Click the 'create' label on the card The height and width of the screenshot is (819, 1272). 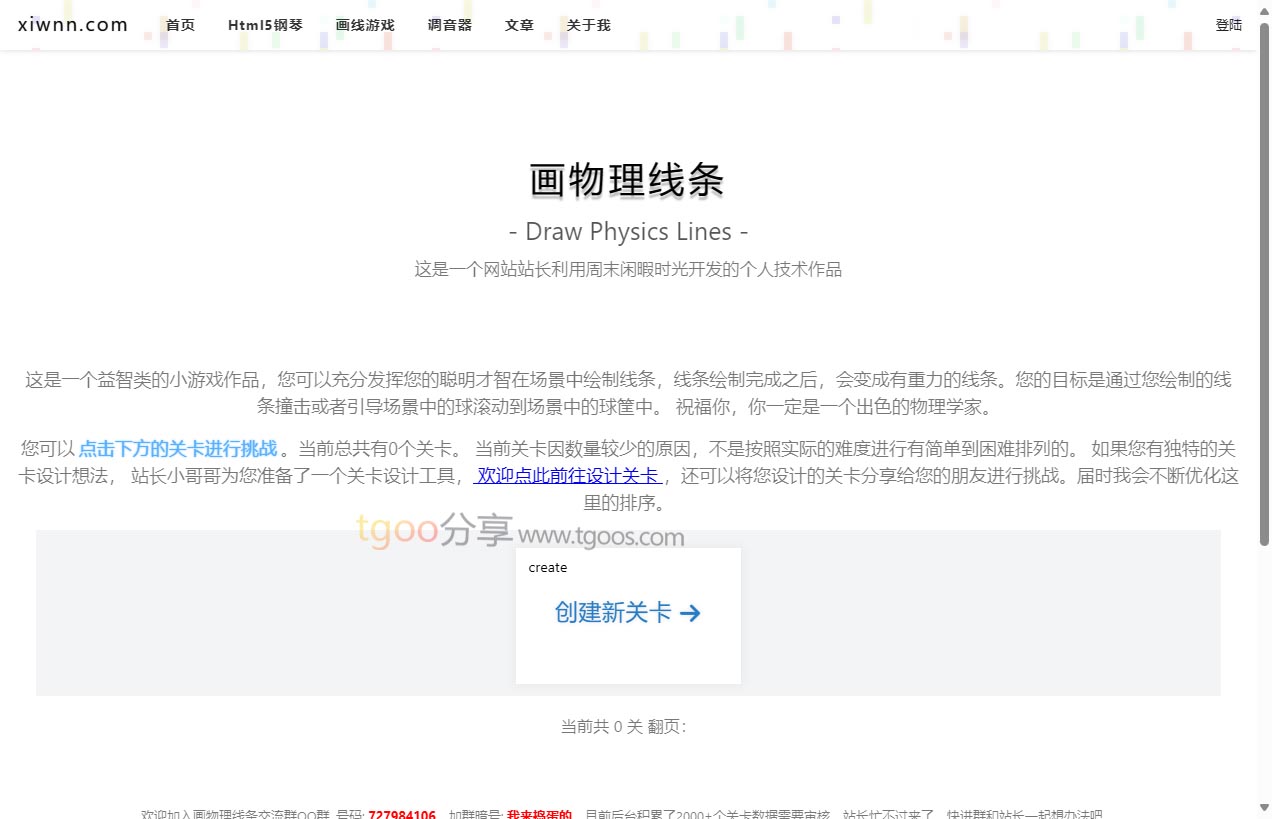(547, 568)
